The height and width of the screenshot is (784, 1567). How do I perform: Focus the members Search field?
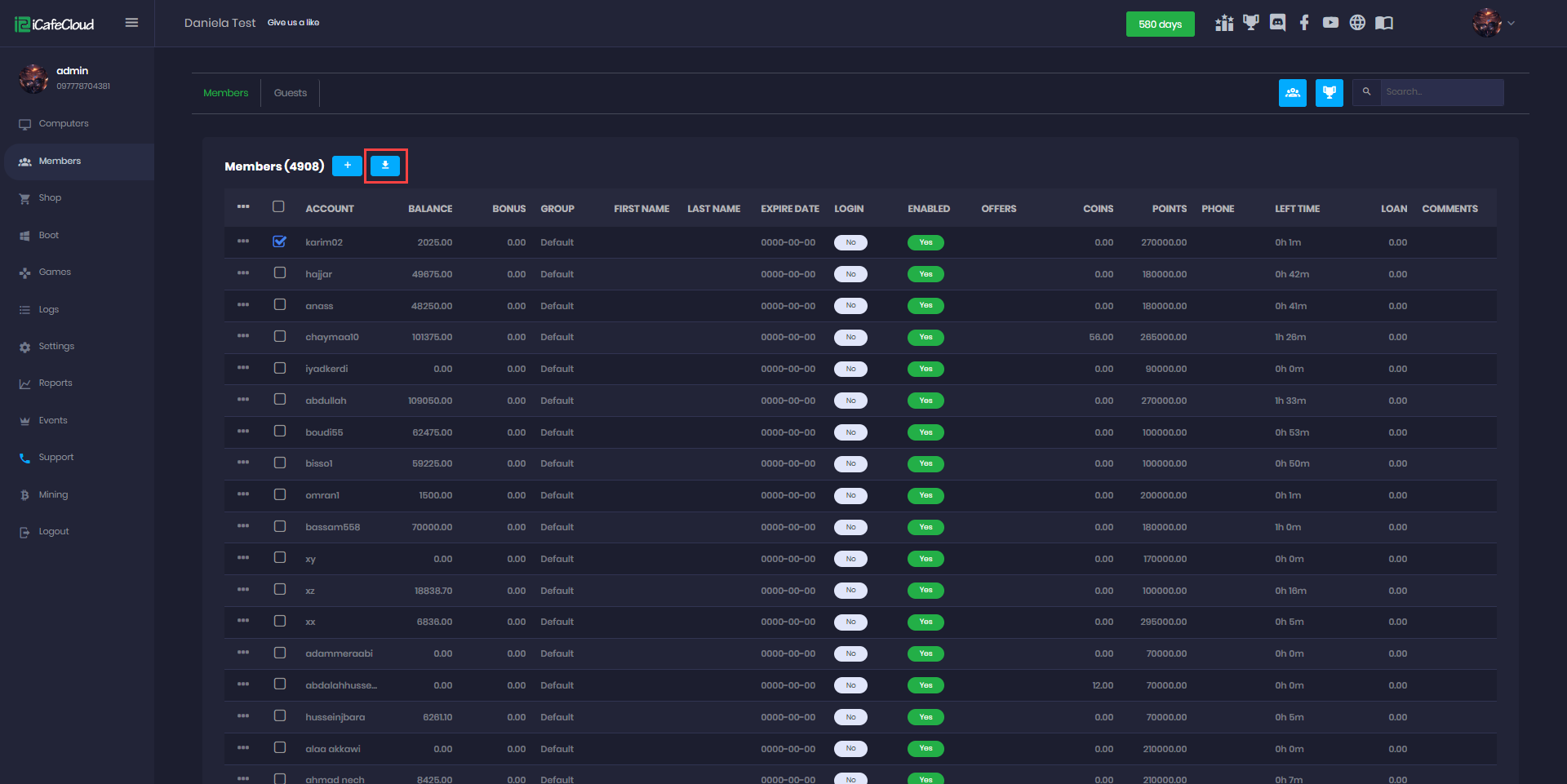(x=1440, y=92)
